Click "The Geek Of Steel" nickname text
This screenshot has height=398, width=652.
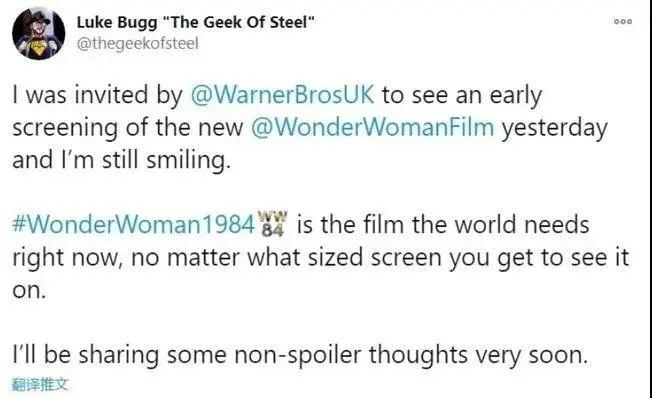click(x=238, y=22)
